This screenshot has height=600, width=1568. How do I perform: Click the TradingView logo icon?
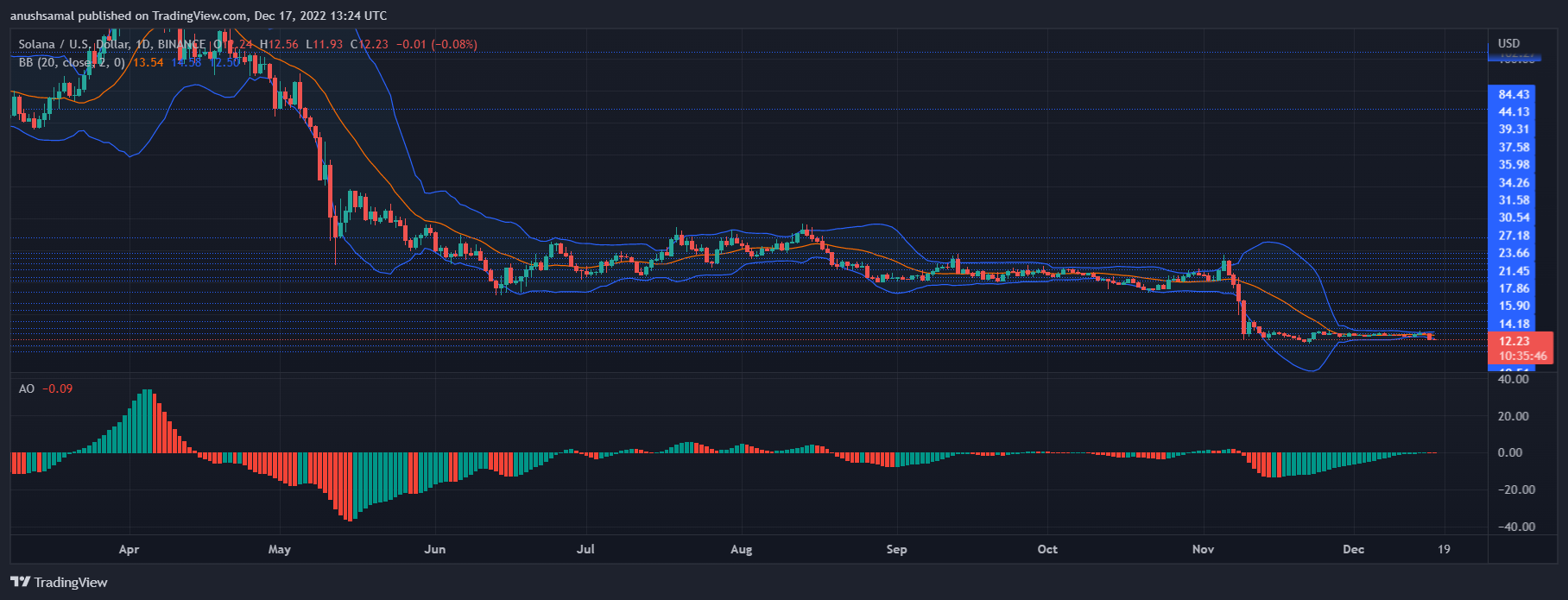[x=20, y=582]
